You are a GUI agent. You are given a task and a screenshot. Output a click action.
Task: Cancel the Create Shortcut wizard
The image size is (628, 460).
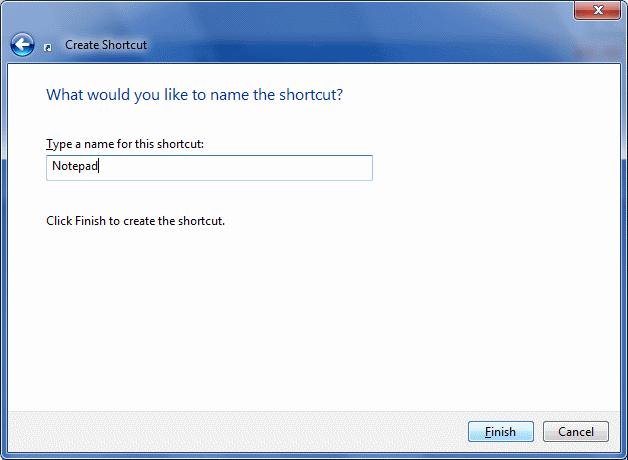(576, 432)
